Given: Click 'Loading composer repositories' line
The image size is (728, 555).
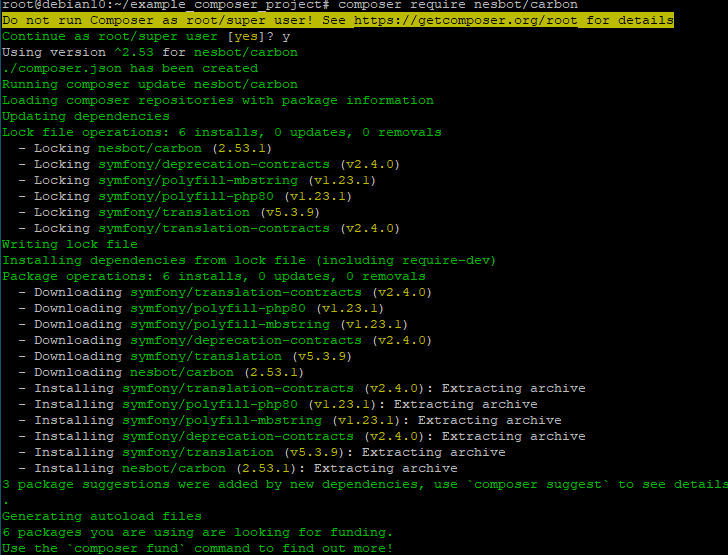Looking at the screenshot, I should (218, 101).
